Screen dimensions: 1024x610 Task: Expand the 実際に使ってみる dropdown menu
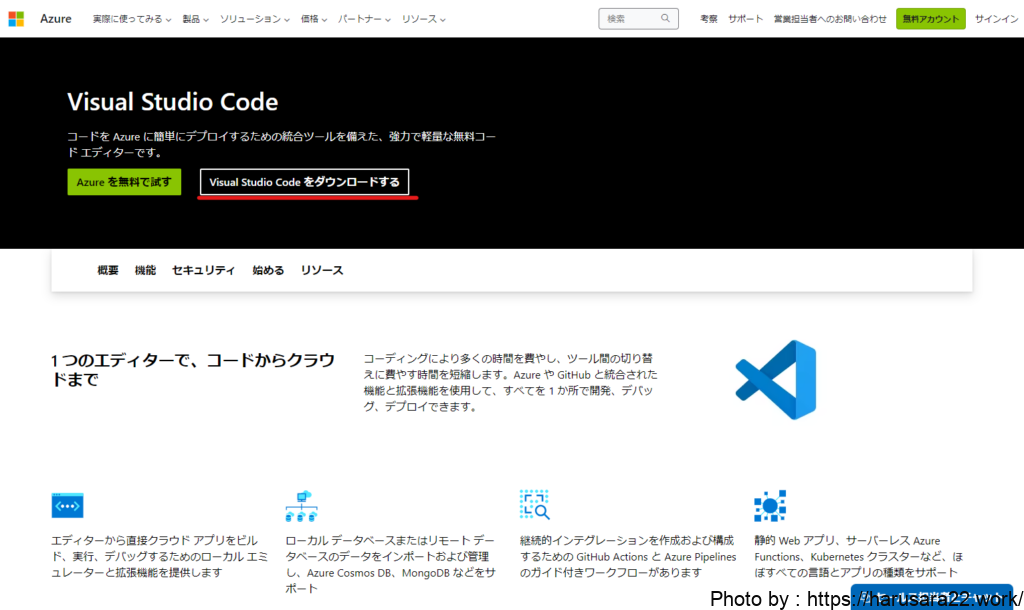point(131,19)
